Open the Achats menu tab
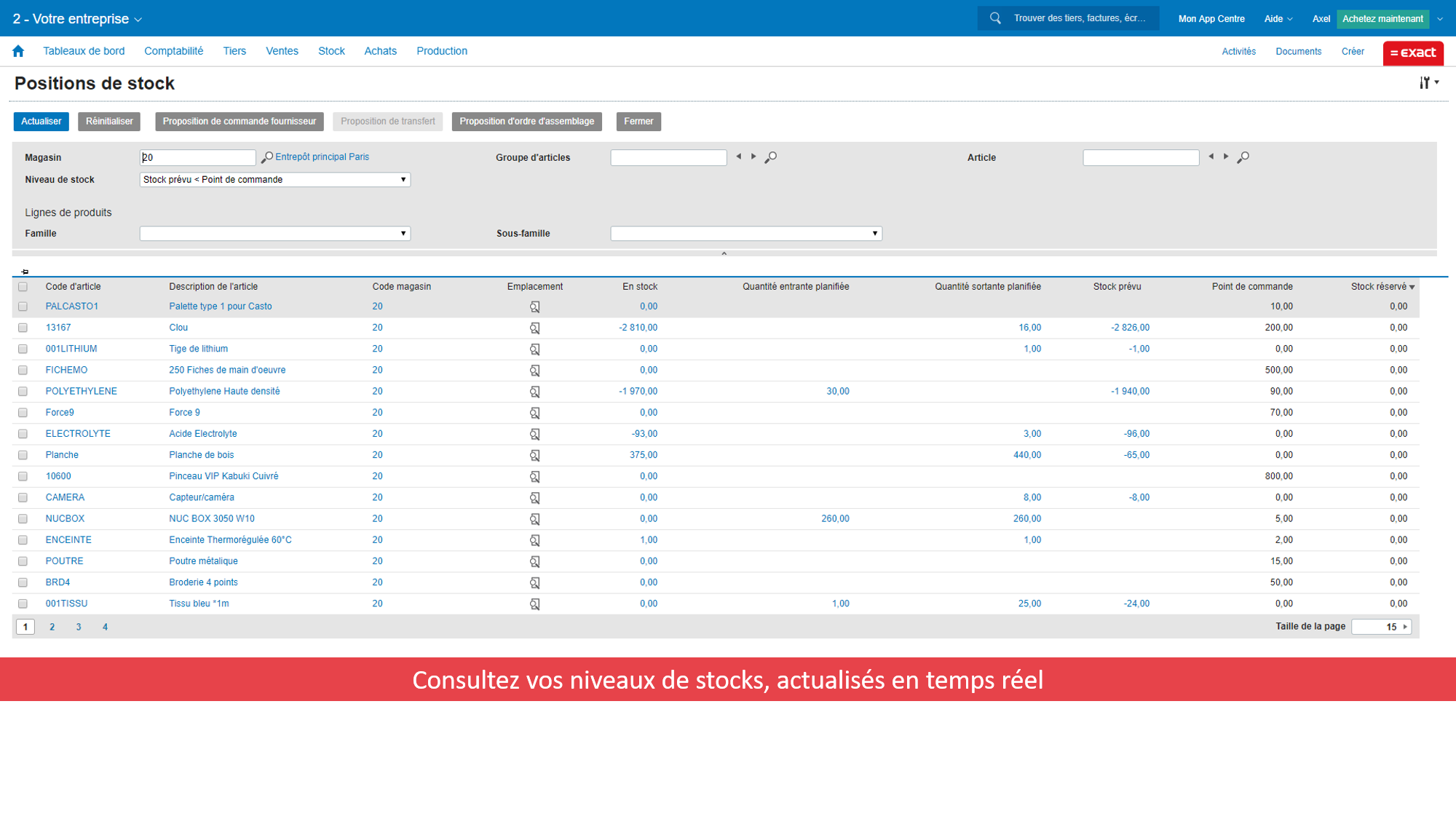 point(379,51)
